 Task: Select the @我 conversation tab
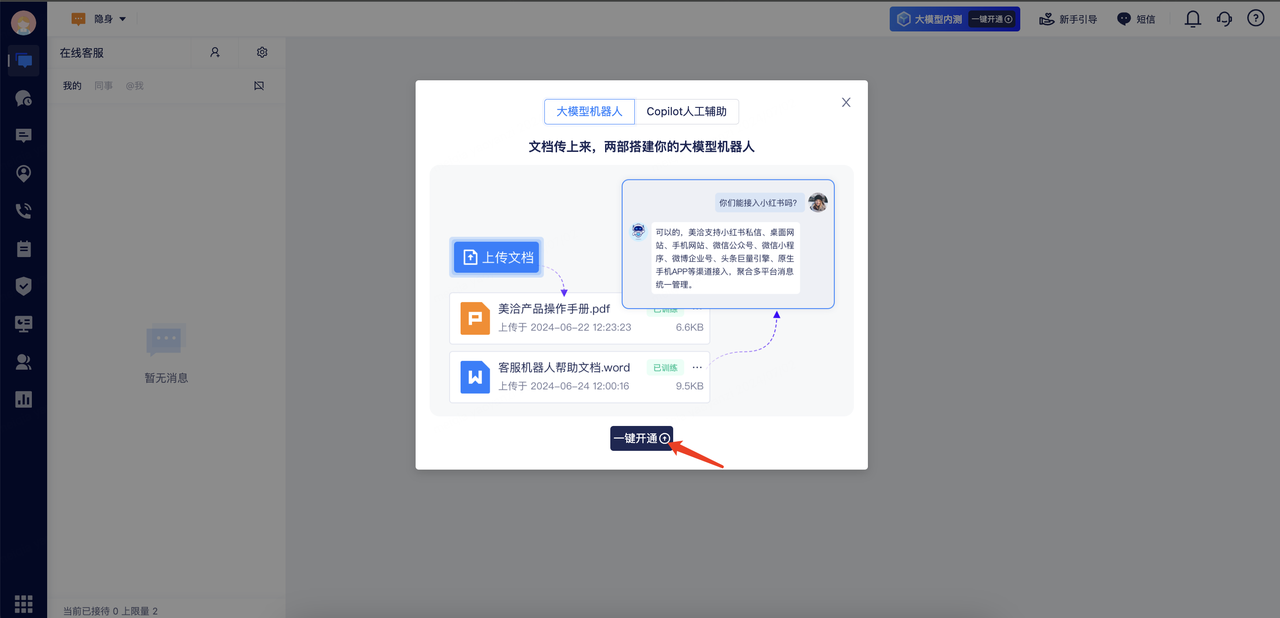134,86
